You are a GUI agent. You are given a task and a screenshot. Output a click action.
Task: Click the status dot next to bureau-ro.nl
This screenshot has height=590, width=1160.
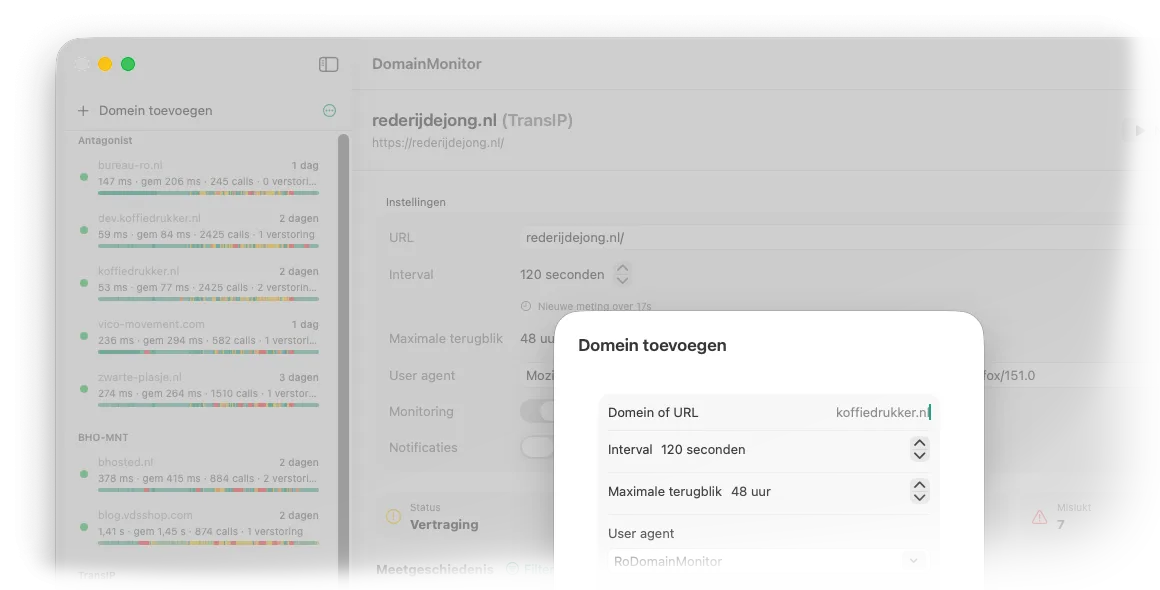[84, 177]
